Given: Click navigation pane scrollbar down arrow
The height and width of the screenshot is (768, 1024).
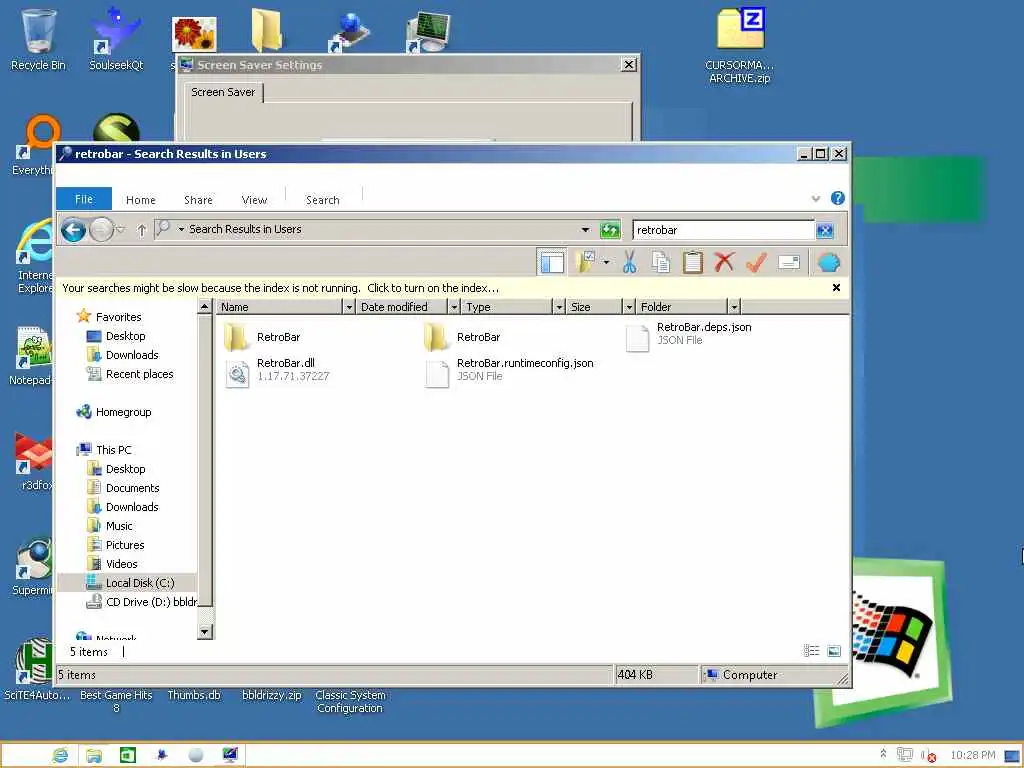Looking at the screenshot, I should [204, 632].
